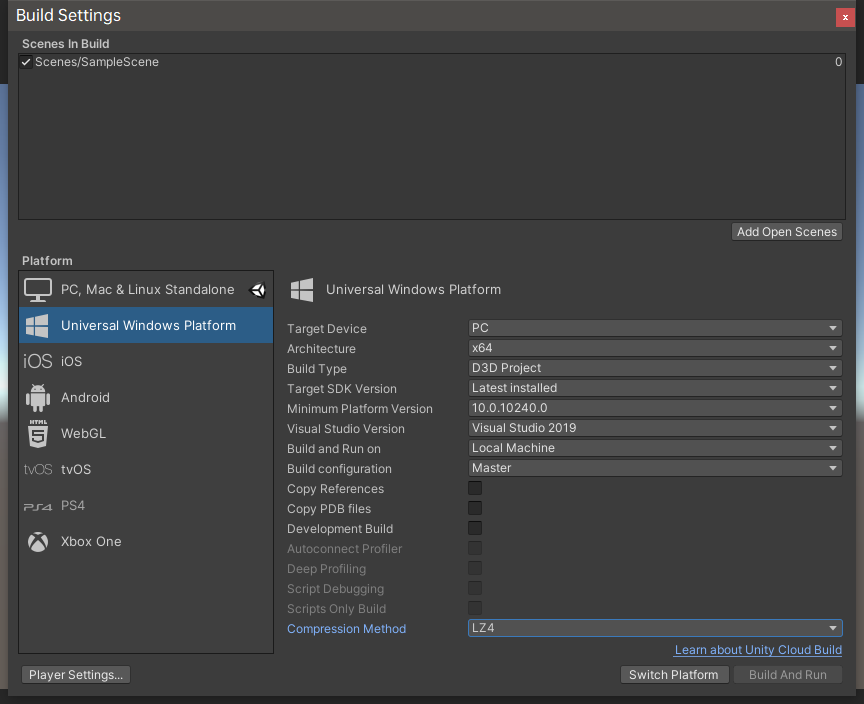
Task: Click the Windows logo in settings header
Action: [302, 290]
